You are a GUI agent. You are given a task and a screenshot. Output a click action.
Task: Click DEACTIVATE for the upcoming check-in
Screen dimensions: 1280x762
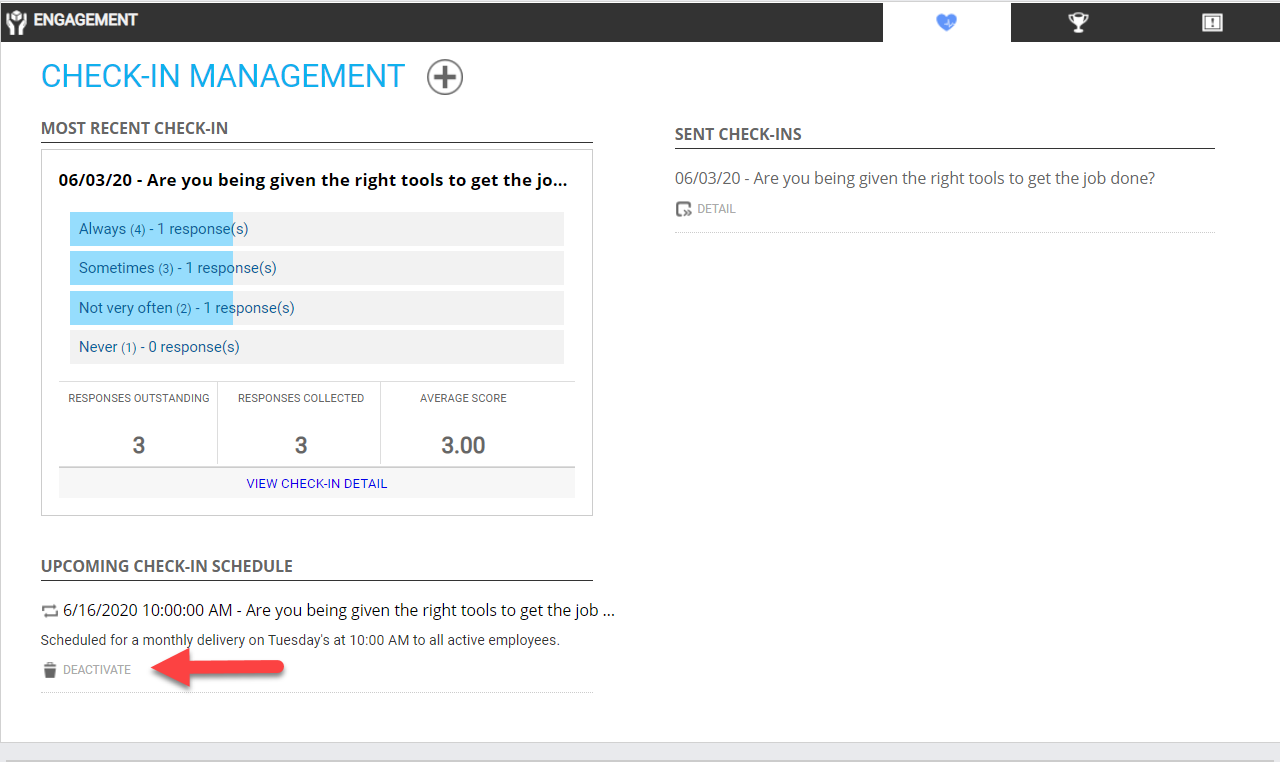[x=98, y=670]
